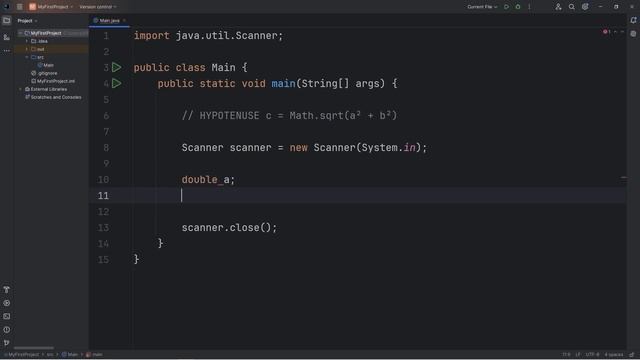Screen dimensions: 640x360
Task: Open line:column position in status bar
Action: (x=566, y=355)
